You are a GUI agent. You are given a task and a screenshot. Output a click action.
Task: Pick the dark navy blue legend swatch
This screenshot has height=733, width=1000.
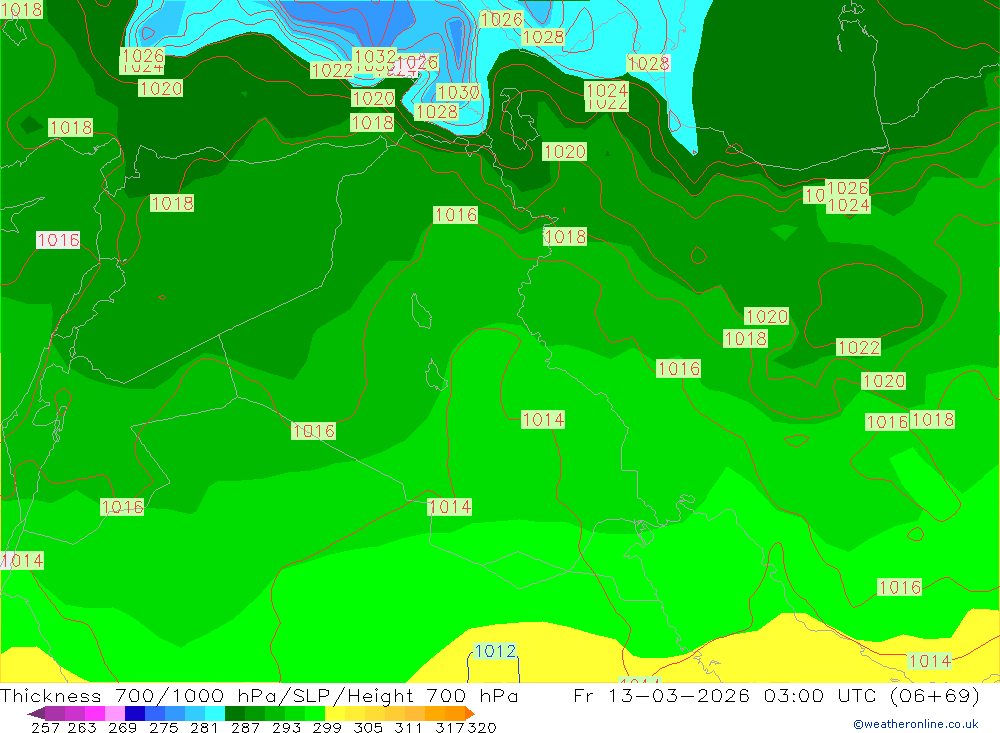tap(135, 713)
